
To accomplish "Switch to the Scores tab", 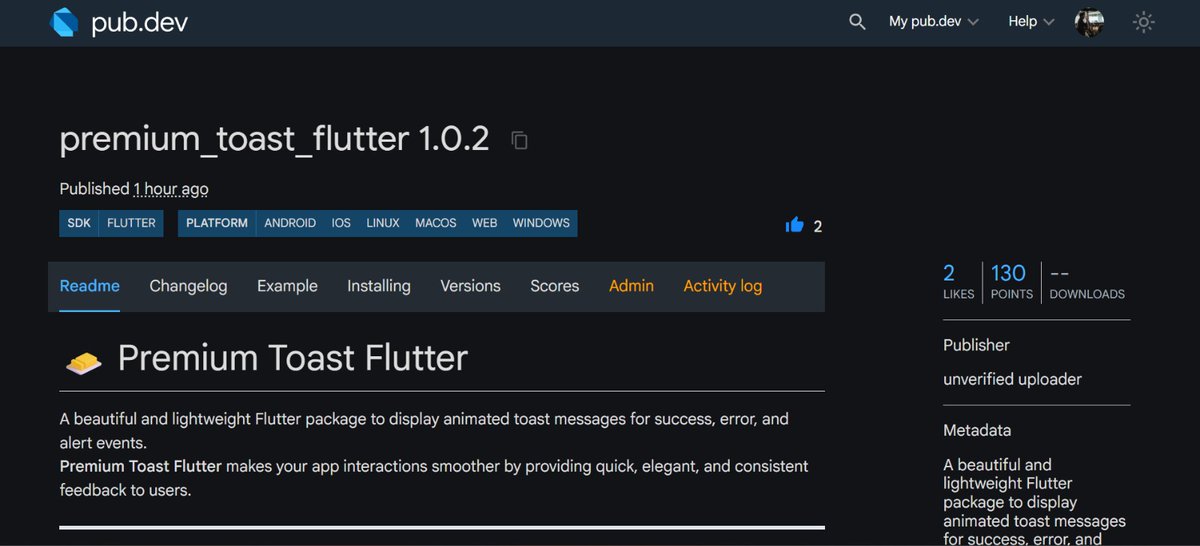I will coord(555,286).
